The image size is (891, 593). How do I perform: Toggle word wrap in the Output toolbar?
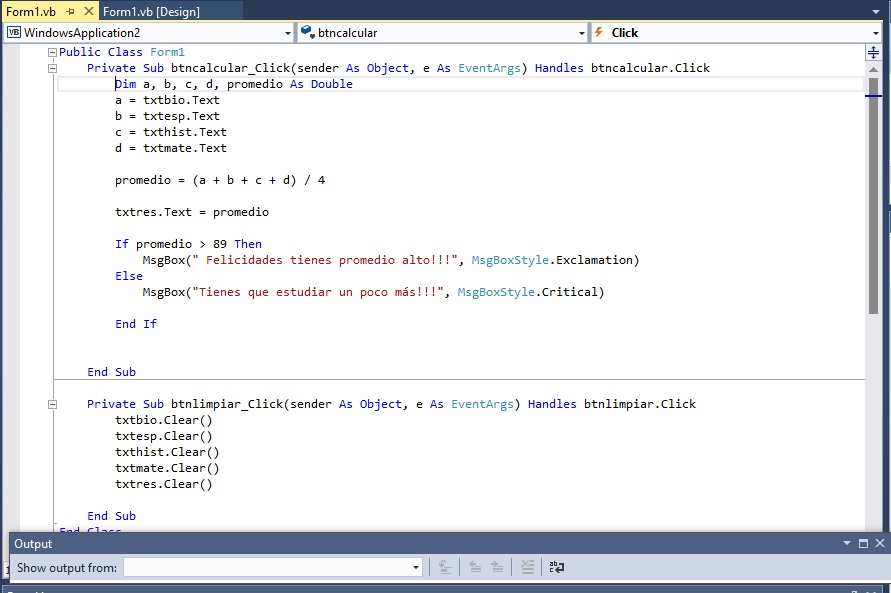pyautogui.click(x=556, y=567)
